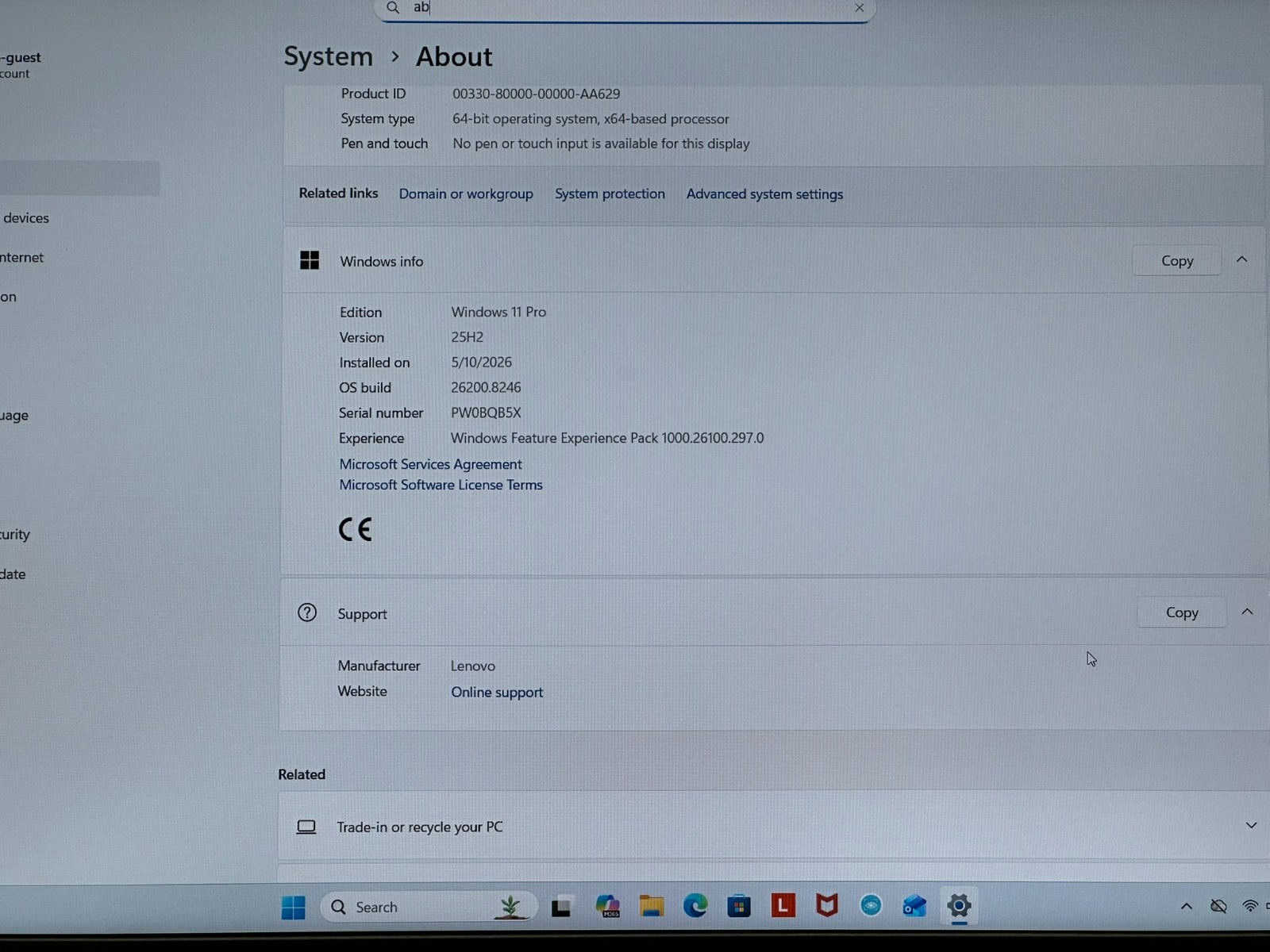Select the Settings gear taskbar icon

tap(959, 905)
